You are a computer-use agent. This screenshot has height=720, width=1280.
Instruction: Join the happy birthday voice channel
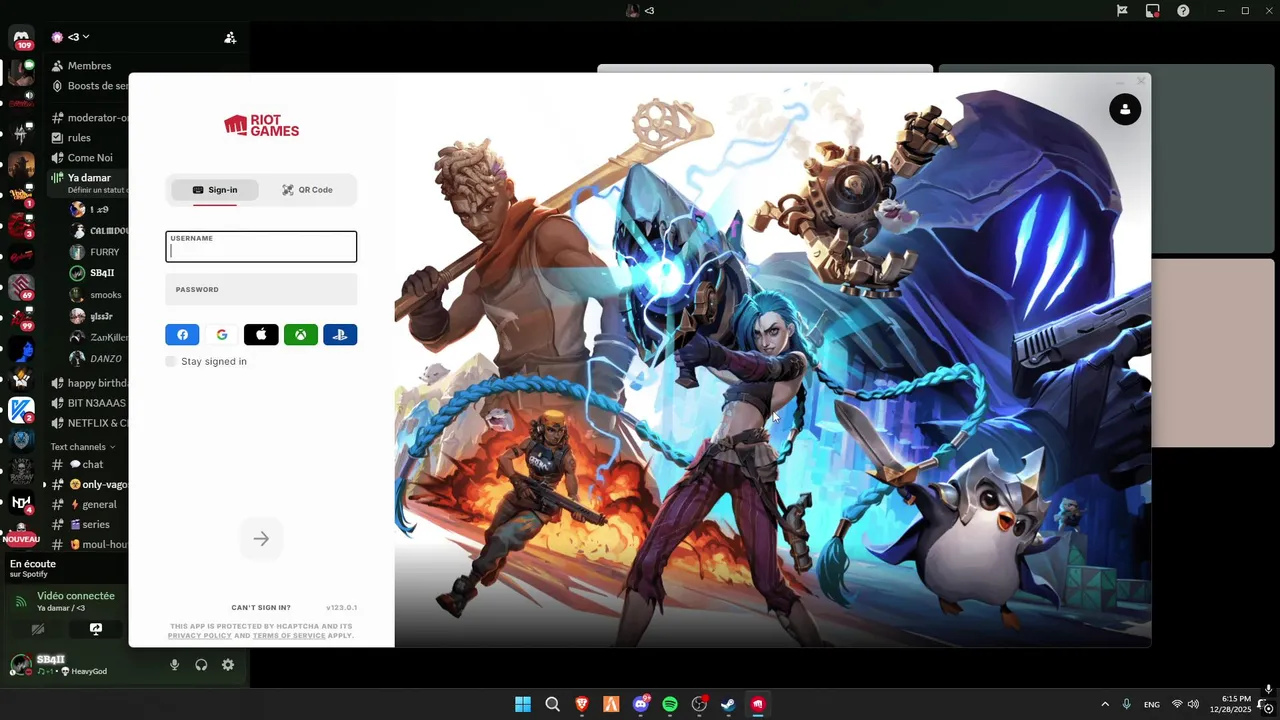click(x=88, y=383)
